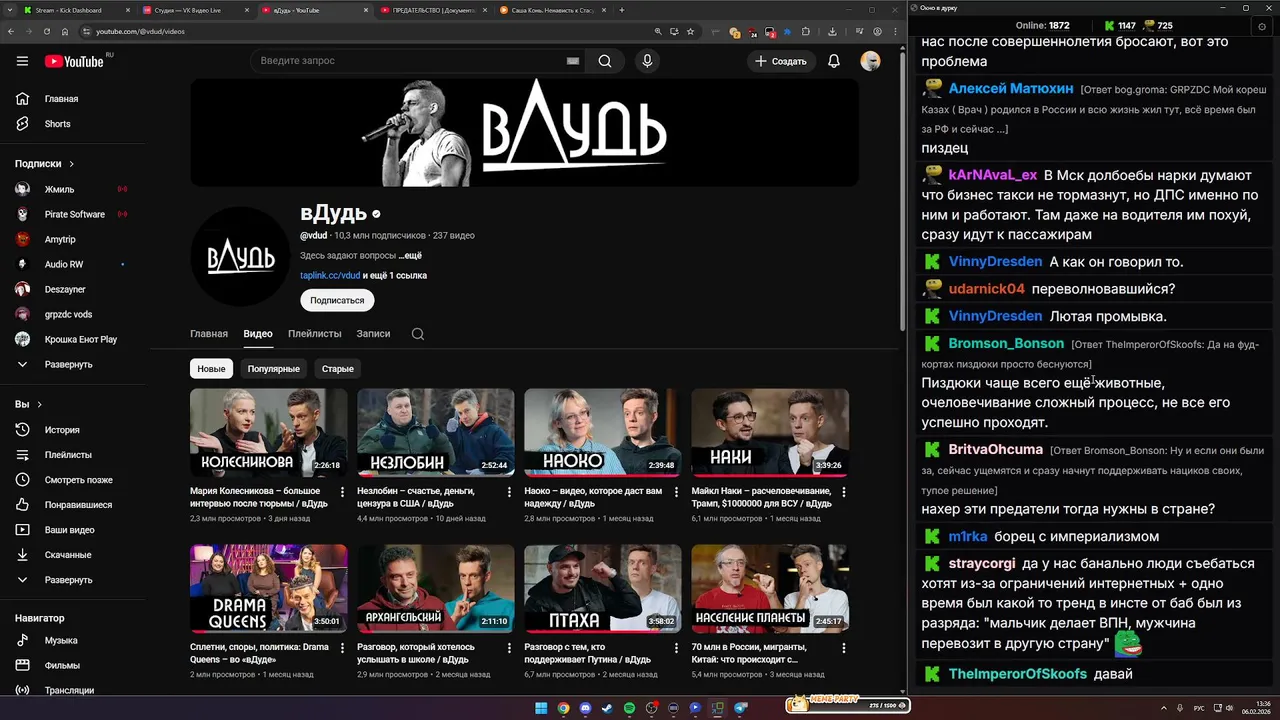Open the Население планеты video thumbnail
1280x720 pixels.
(770, 589)
